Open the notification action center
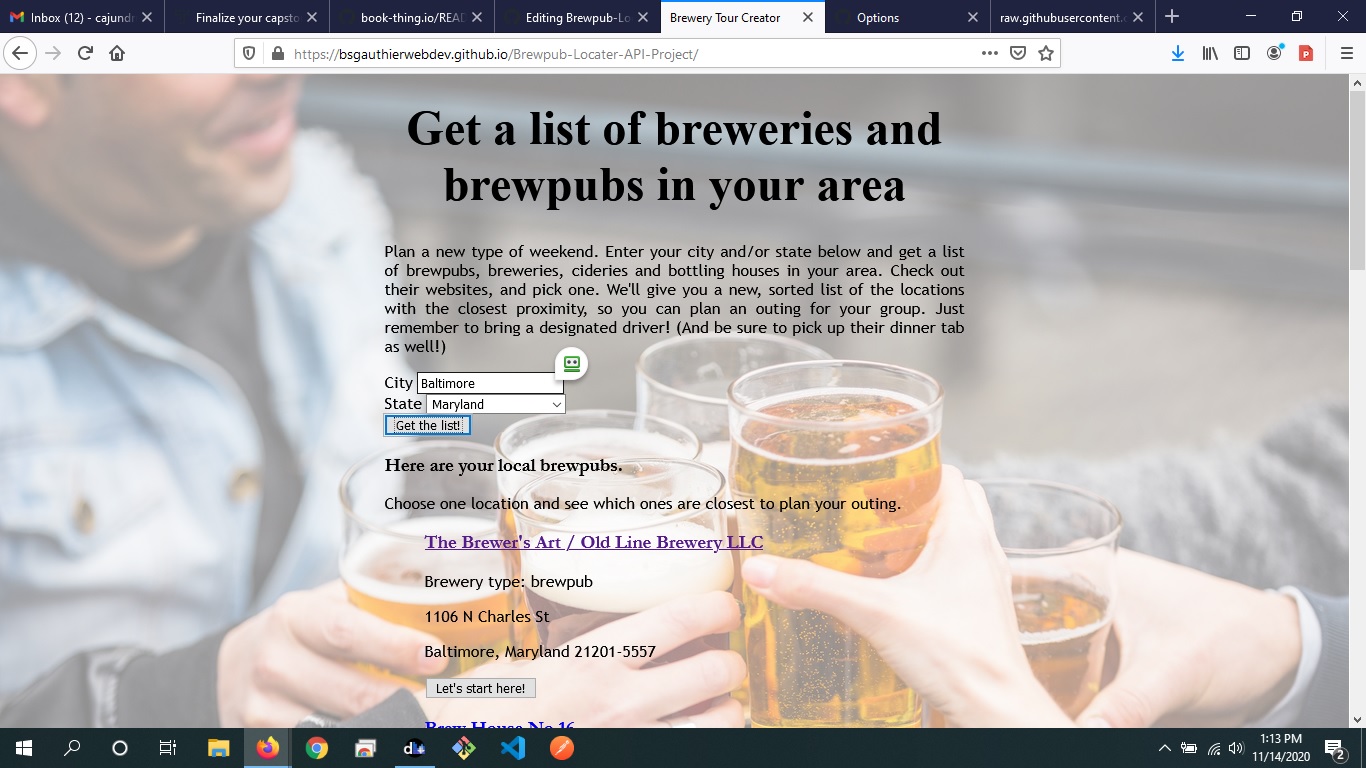This screenshot has height=768, width=1366. [x=1334, y=748]
